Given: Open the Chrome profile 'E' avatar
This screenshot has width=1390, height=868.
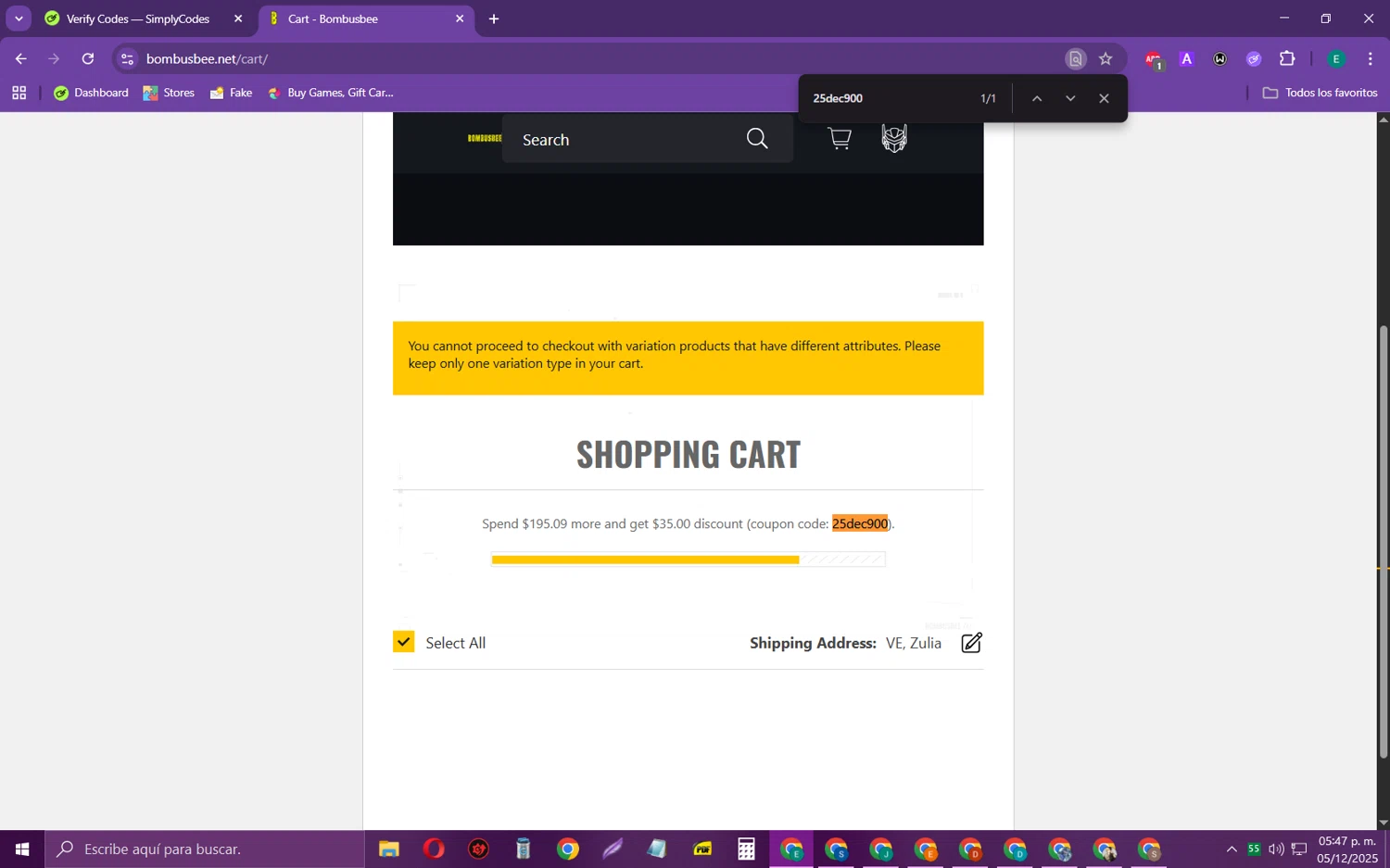Looking at the screenshot, I should pos(1336,58).
